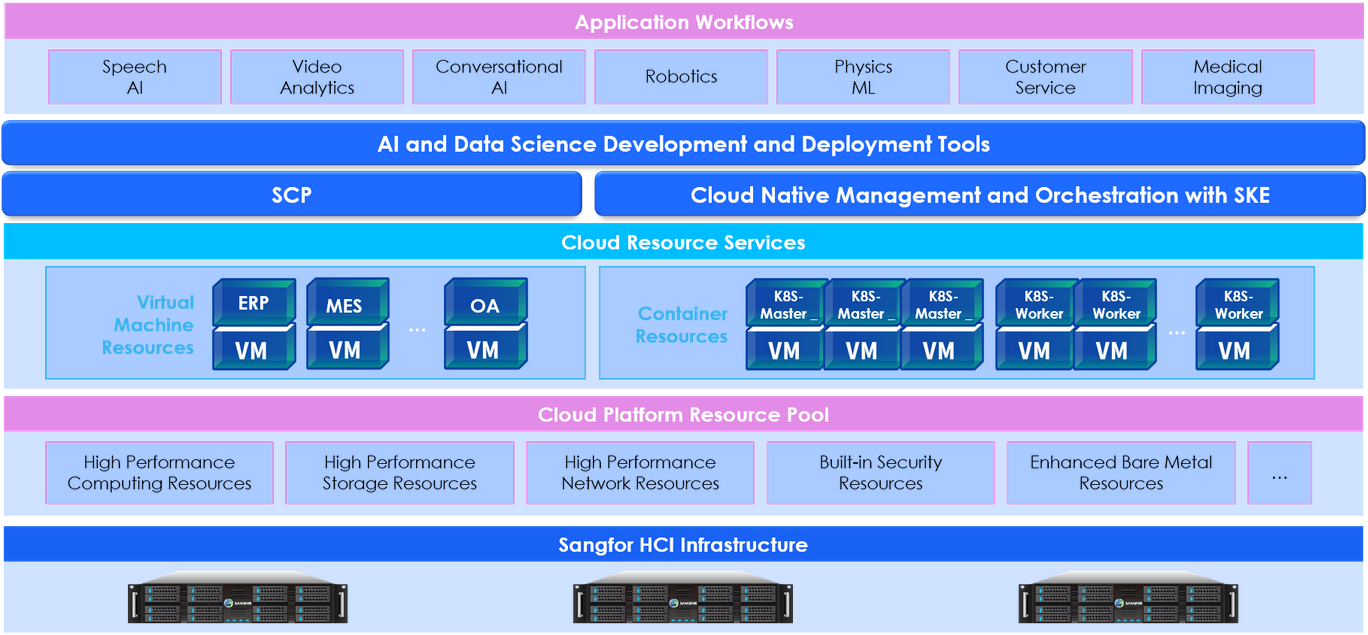Click the VM cube beneath OA
Image resolution: width=1368 pixels, height=635 pixels.
click(x=485, y=348)
